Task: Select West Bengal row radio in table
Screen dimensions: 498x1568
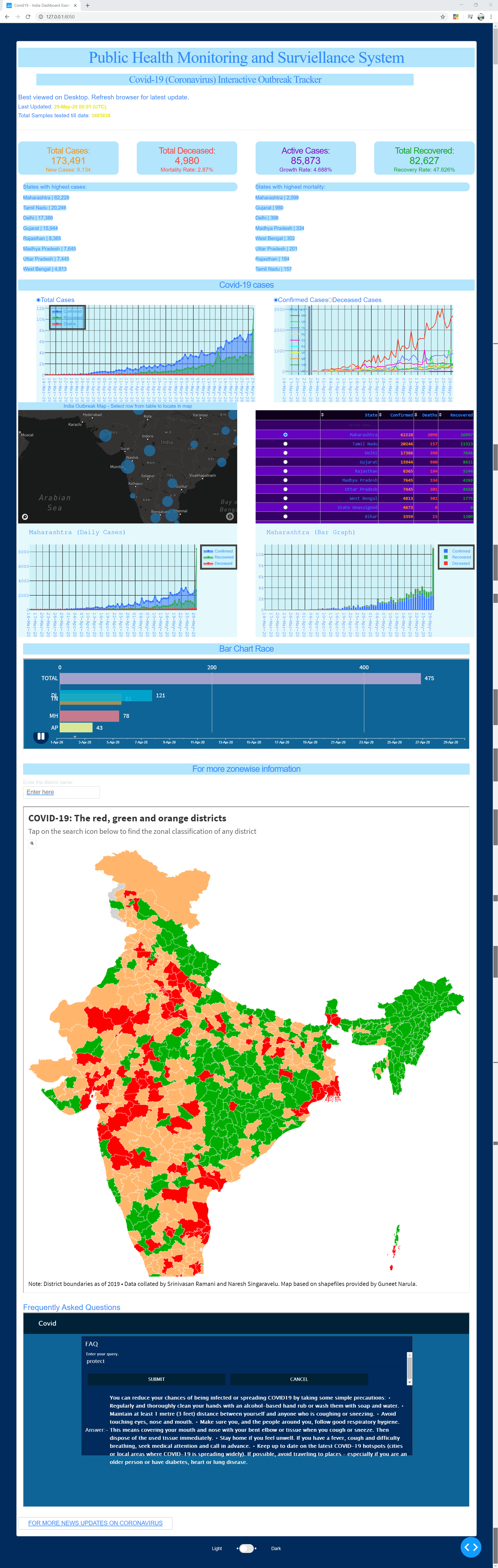Action: coord(285,499)
